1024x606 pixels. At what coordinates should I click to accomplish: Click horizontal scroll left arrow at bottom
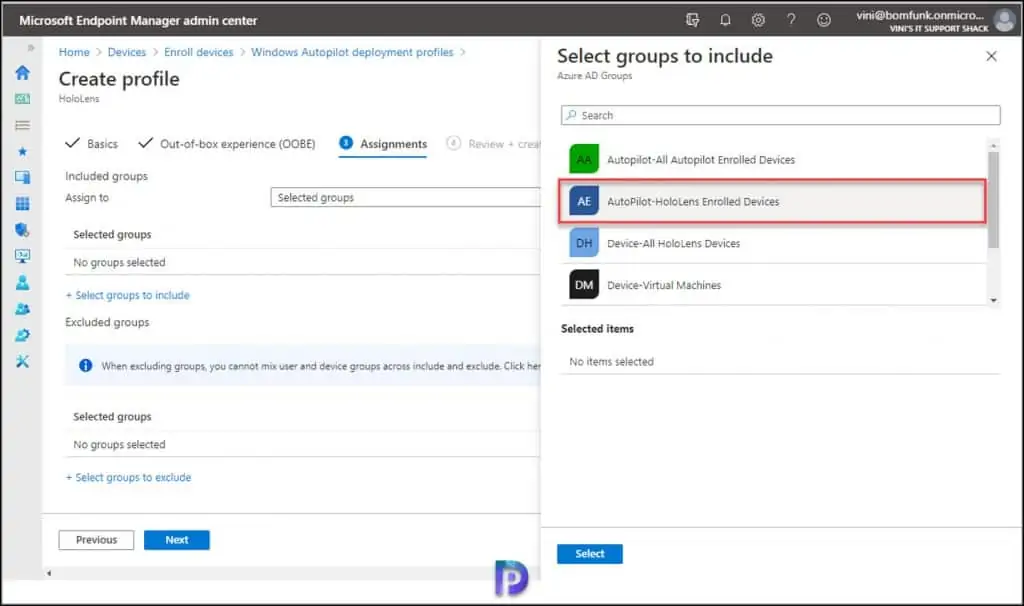[x=49, y=573]
